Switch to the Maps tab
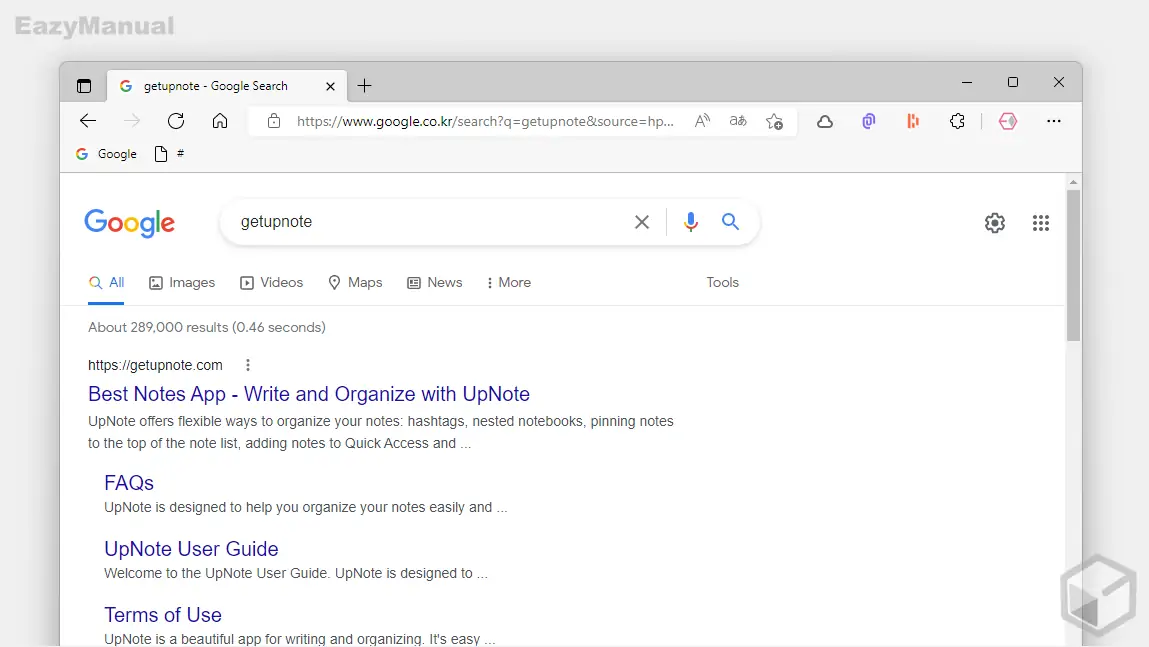 [355, 283]
